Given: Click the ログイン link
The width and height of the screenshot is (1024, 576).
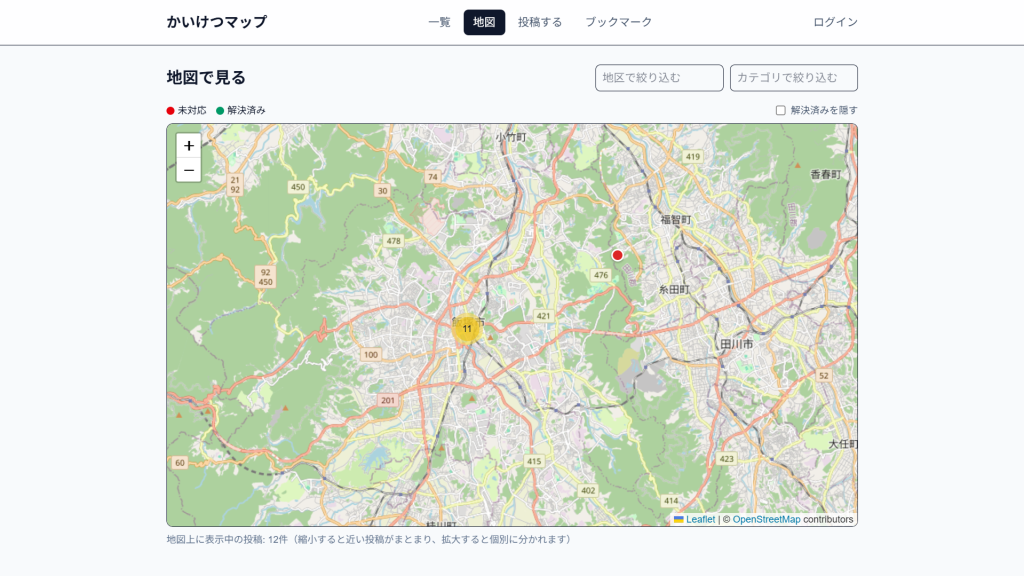Looking at the screenshot, I should click(x=835, y=22).
